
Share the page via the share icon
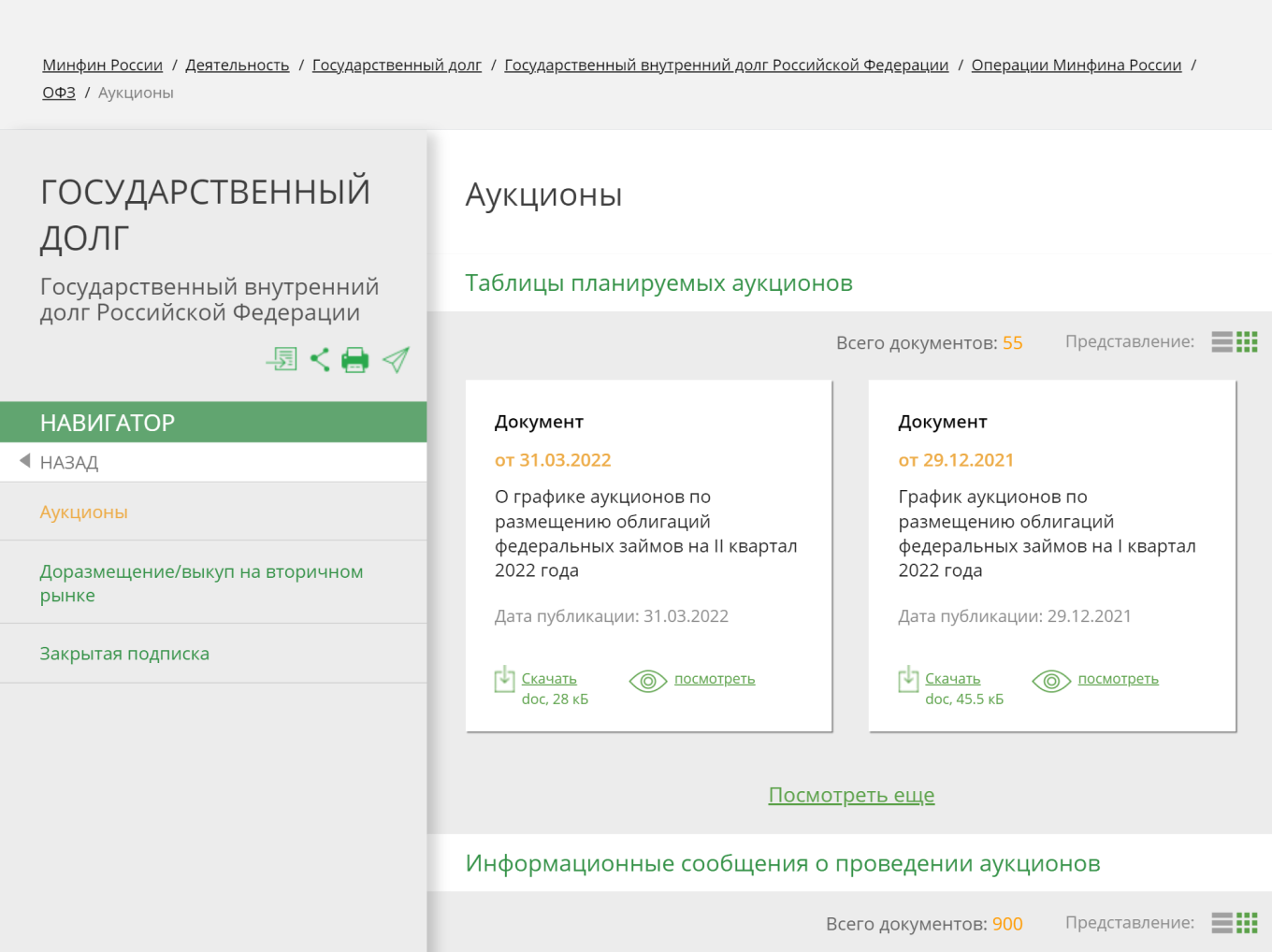click(x=319, y=359)
